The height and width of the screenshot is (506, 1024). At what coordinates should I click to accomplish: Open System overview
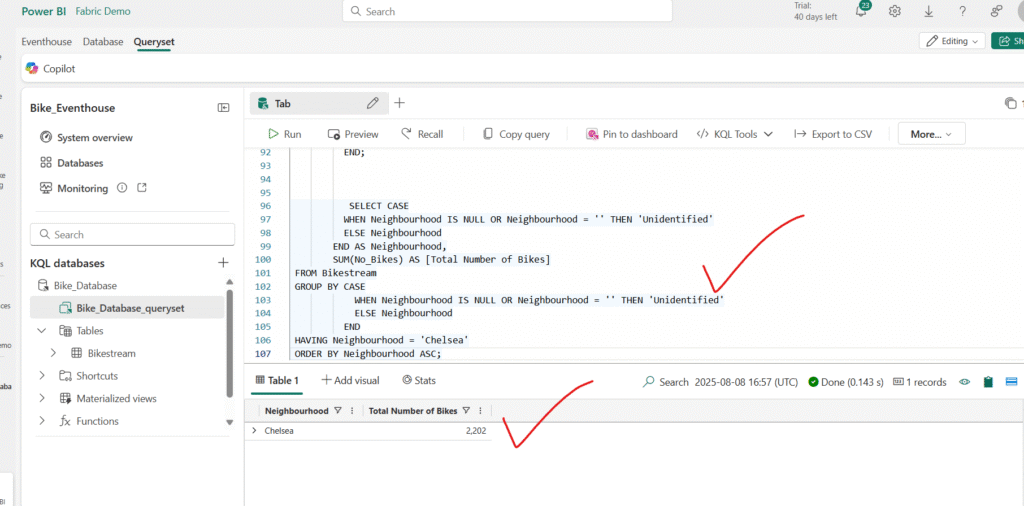click(x=86, y=138)
